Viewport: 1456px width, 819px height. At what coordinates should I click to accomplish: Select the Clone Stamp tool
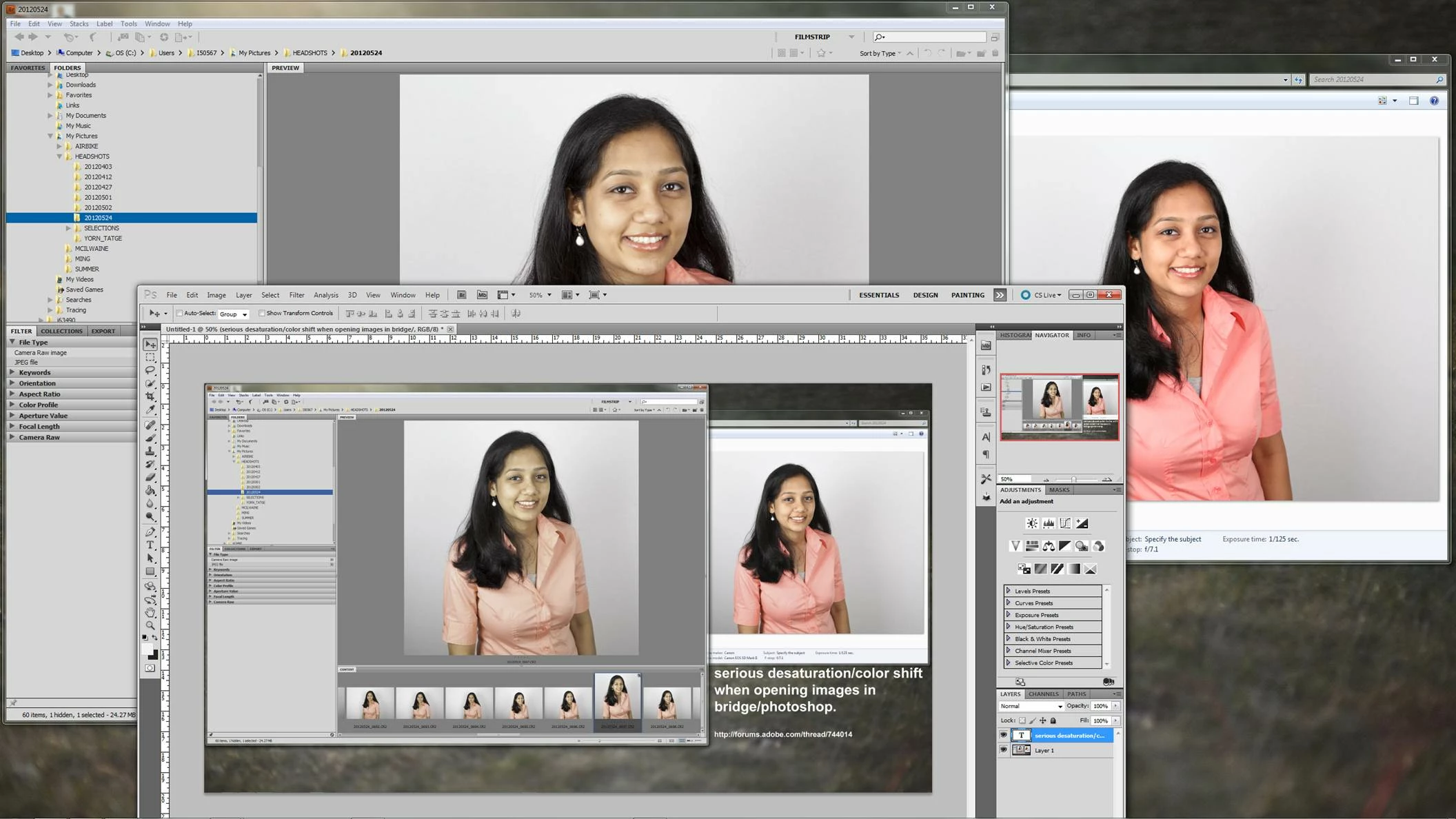tap(150, 450)
